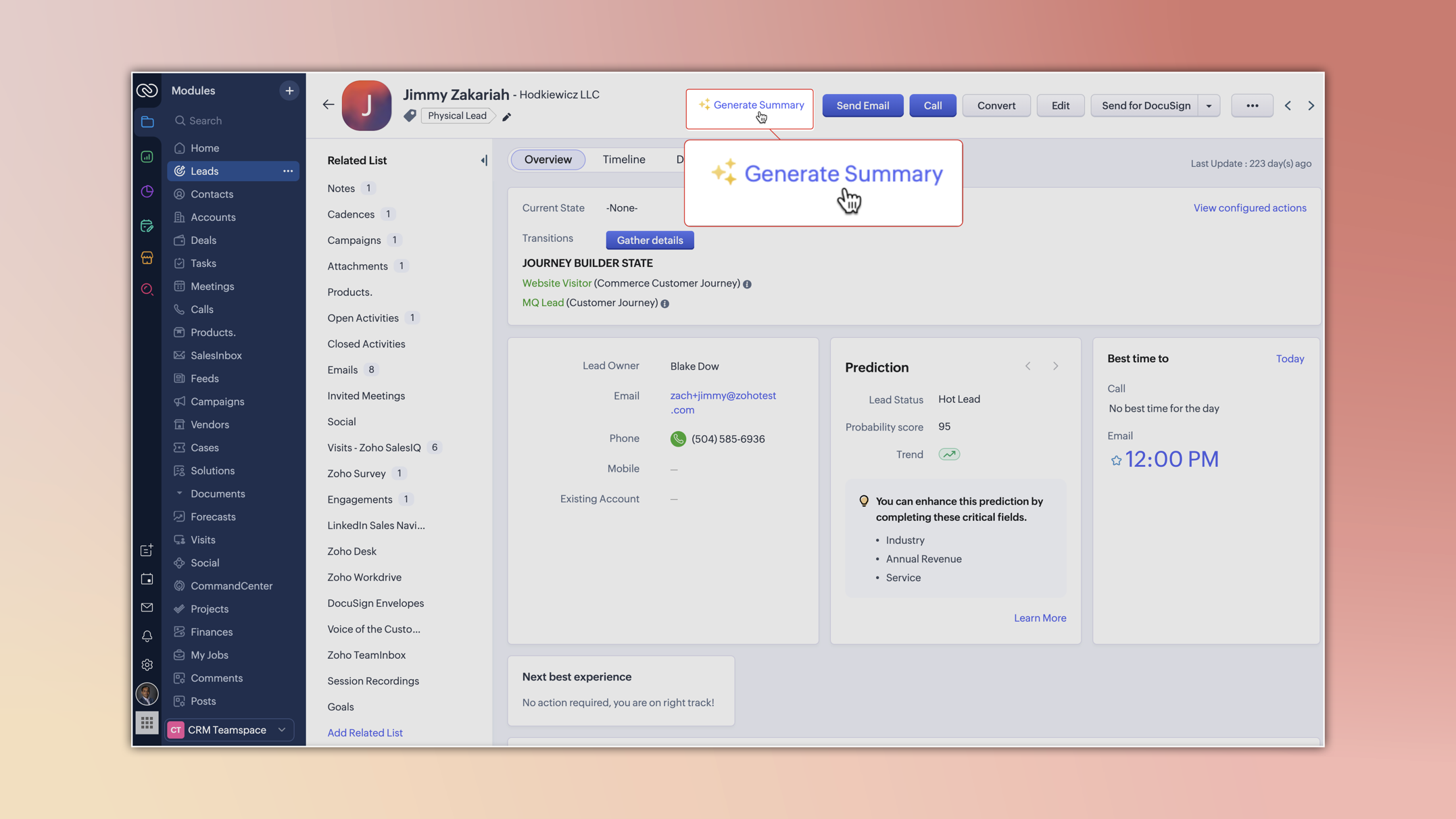Go to next prediction with right chevron

coord(1055,366)
